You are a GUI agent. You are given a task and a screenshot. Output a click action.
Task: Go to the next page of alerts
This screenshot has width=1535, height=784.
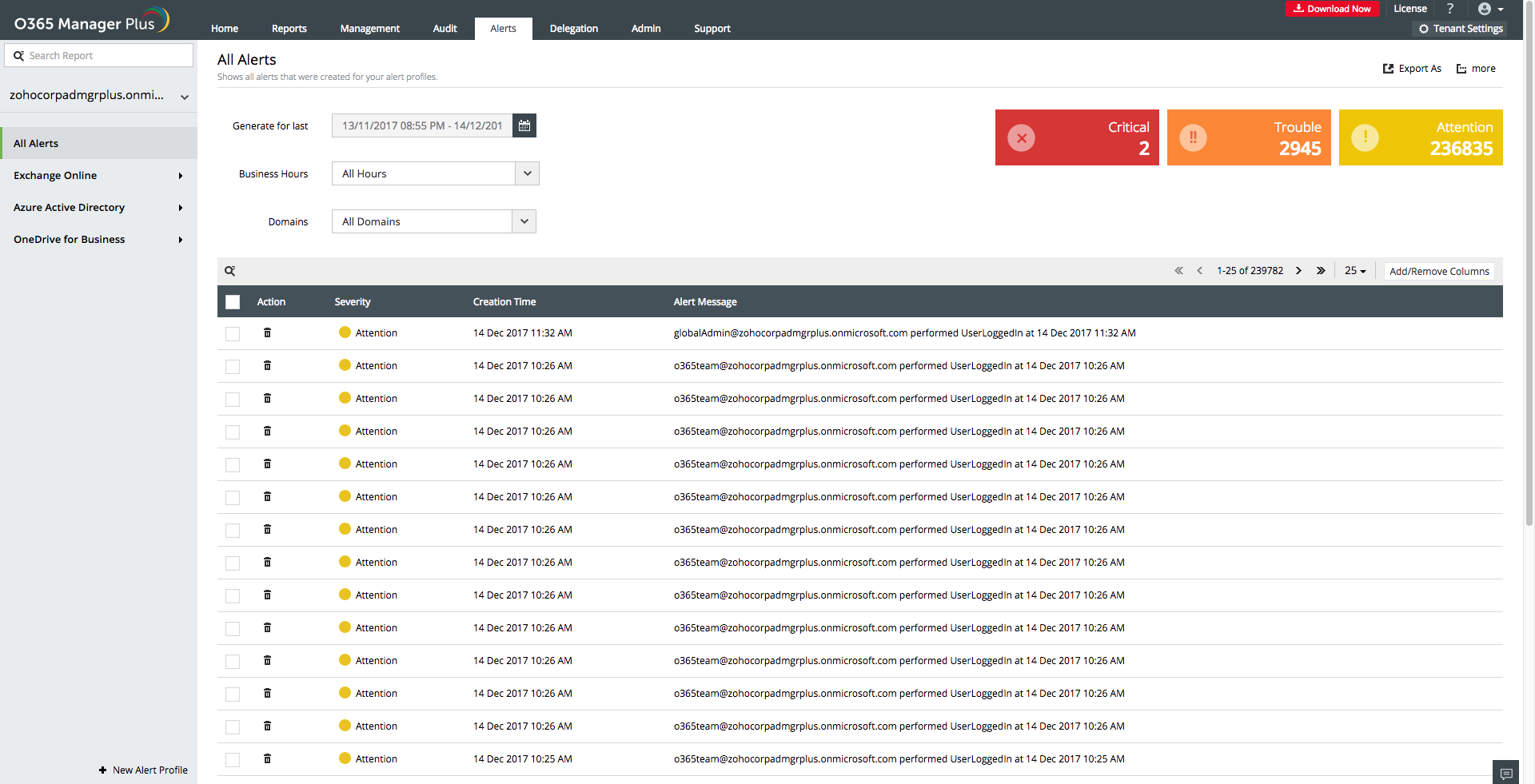point(1298,271)
